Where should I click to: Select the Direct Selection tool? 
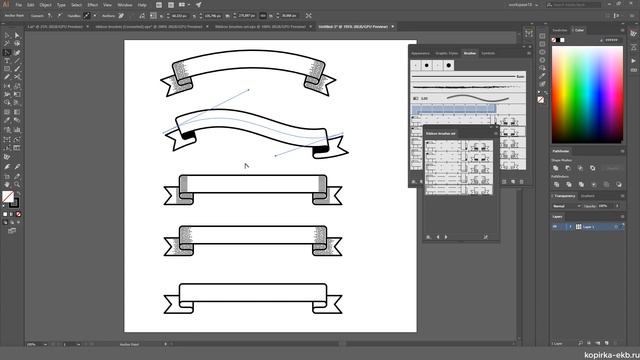(x=17, y=36)
